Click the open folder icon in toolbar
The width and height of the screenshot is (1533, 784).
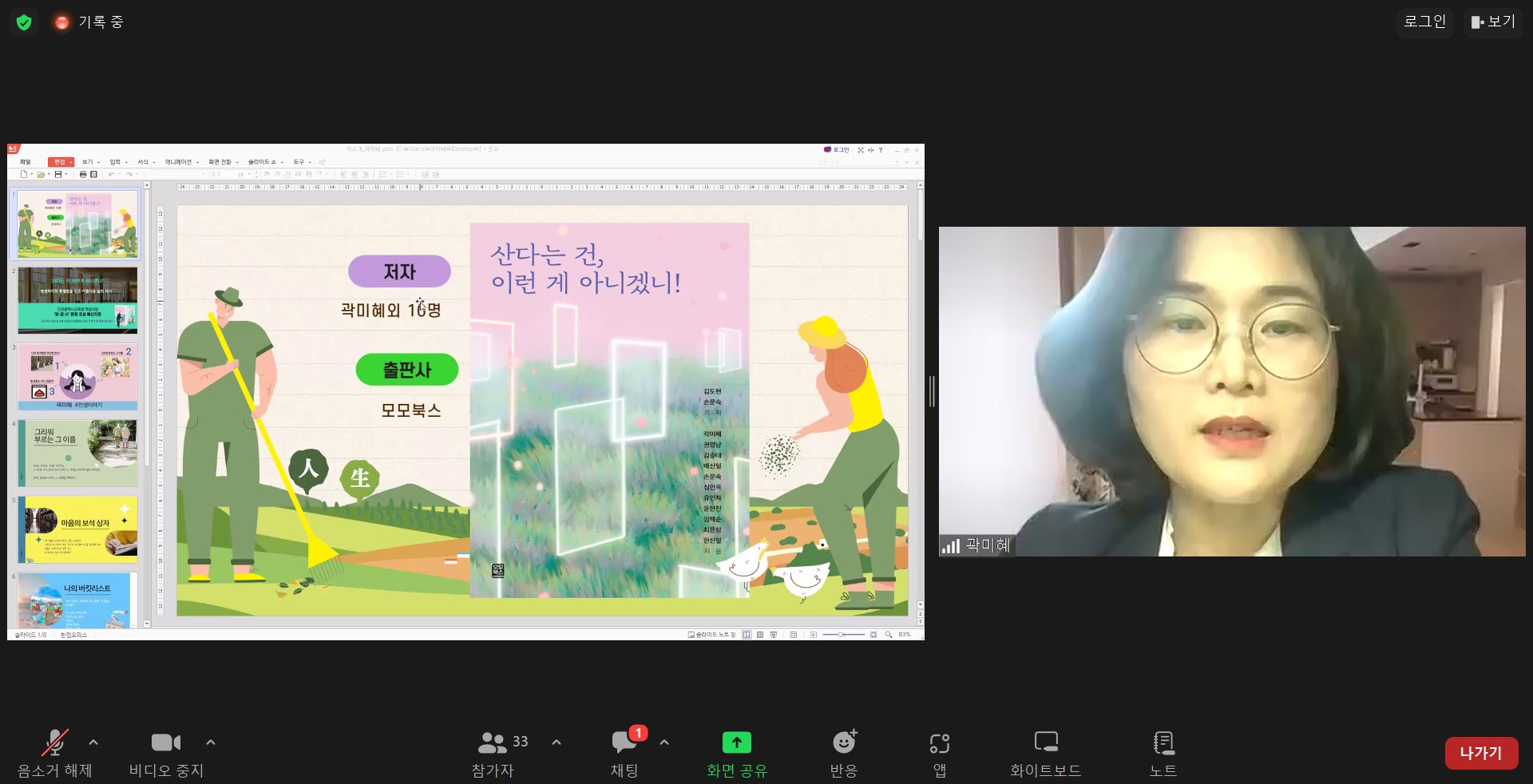click(41, 174)
